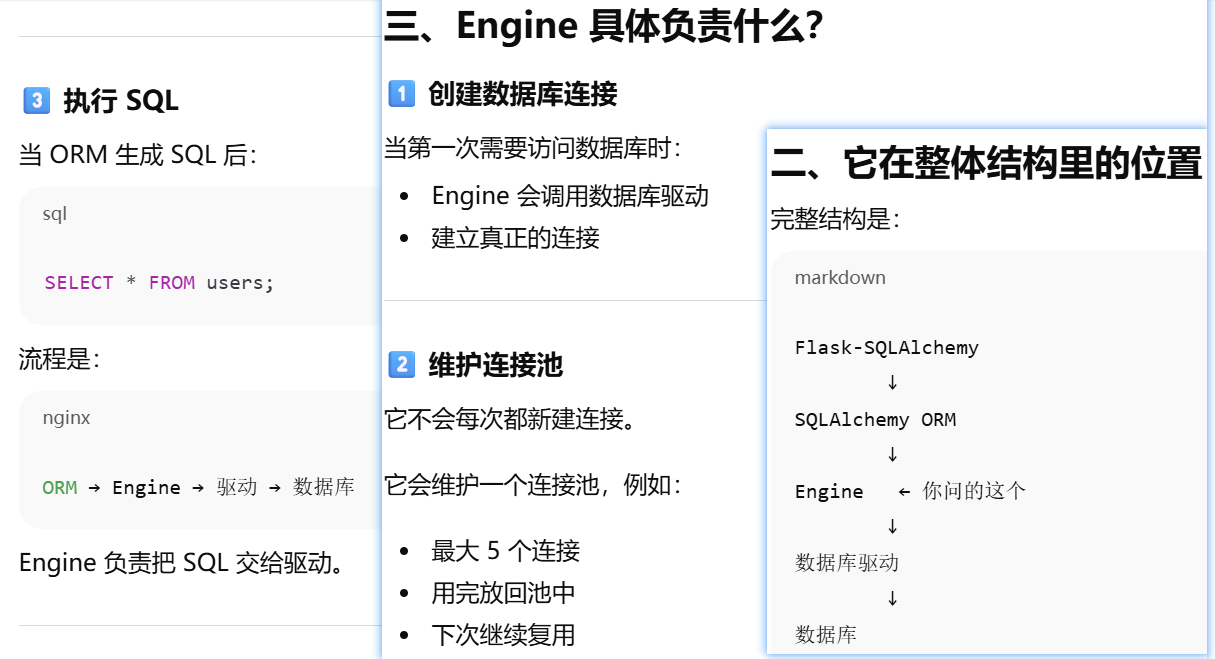This screenshot has width=1215, height=659.
Task: Click the sentence 它不会每次都新建连接
Action: pyautogui.click(x=512, y=418)
